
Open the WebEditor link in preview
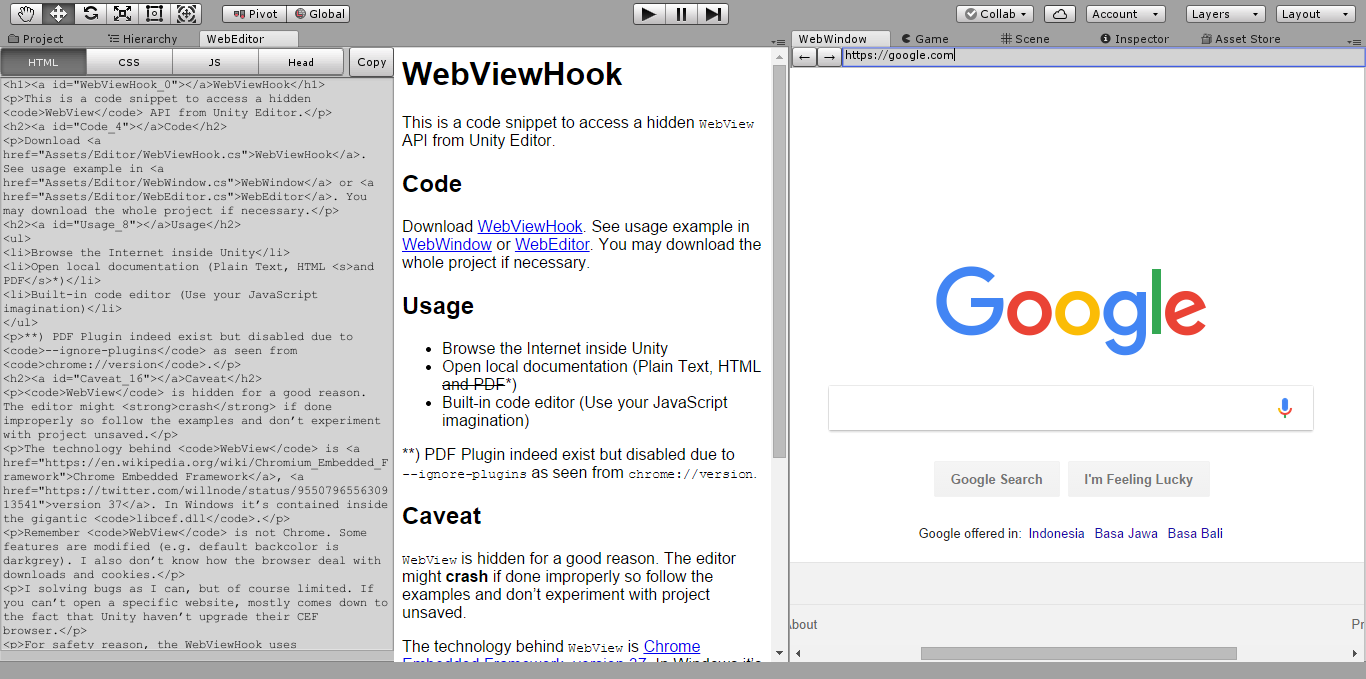552,245
